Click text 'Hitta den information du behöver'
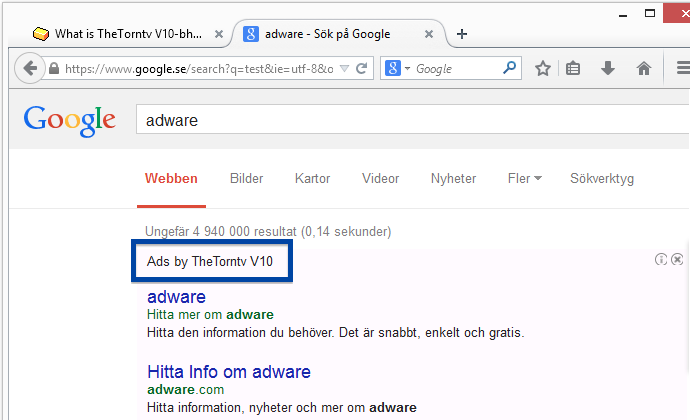 coord(240,332)
